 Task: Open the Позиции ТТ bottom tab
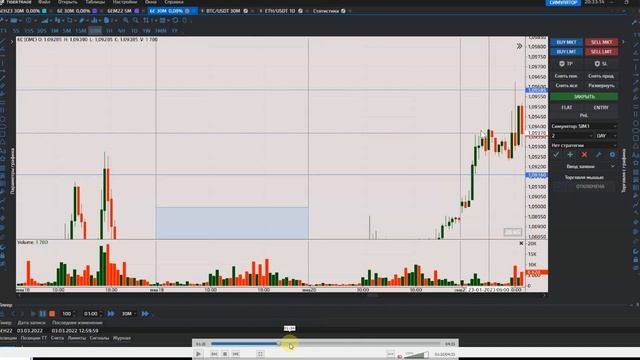tap(33, 338)
